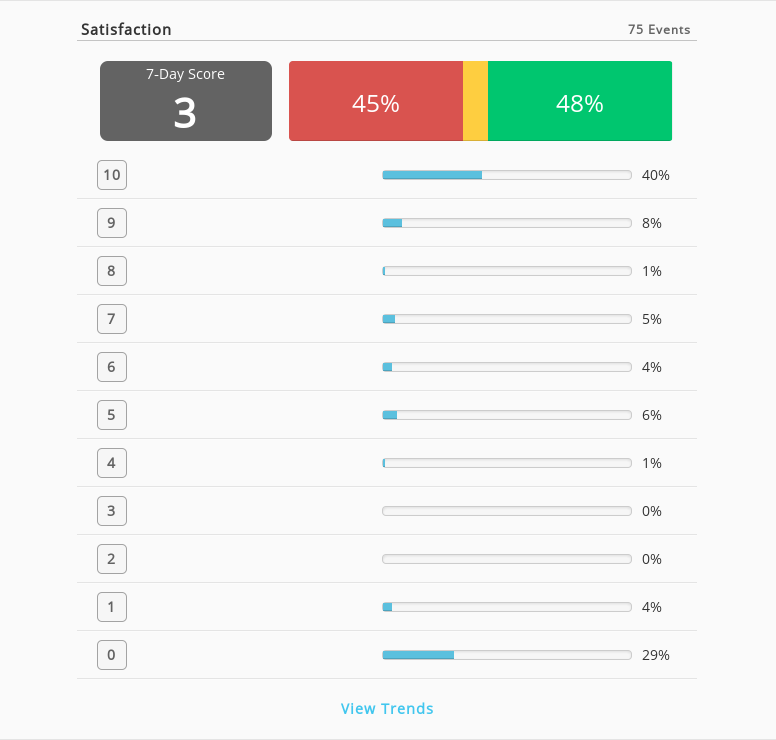The height and width of the screenshot is (740, 776).
Task: Select the score 9 badge
Action: click(x=112, y=223)
